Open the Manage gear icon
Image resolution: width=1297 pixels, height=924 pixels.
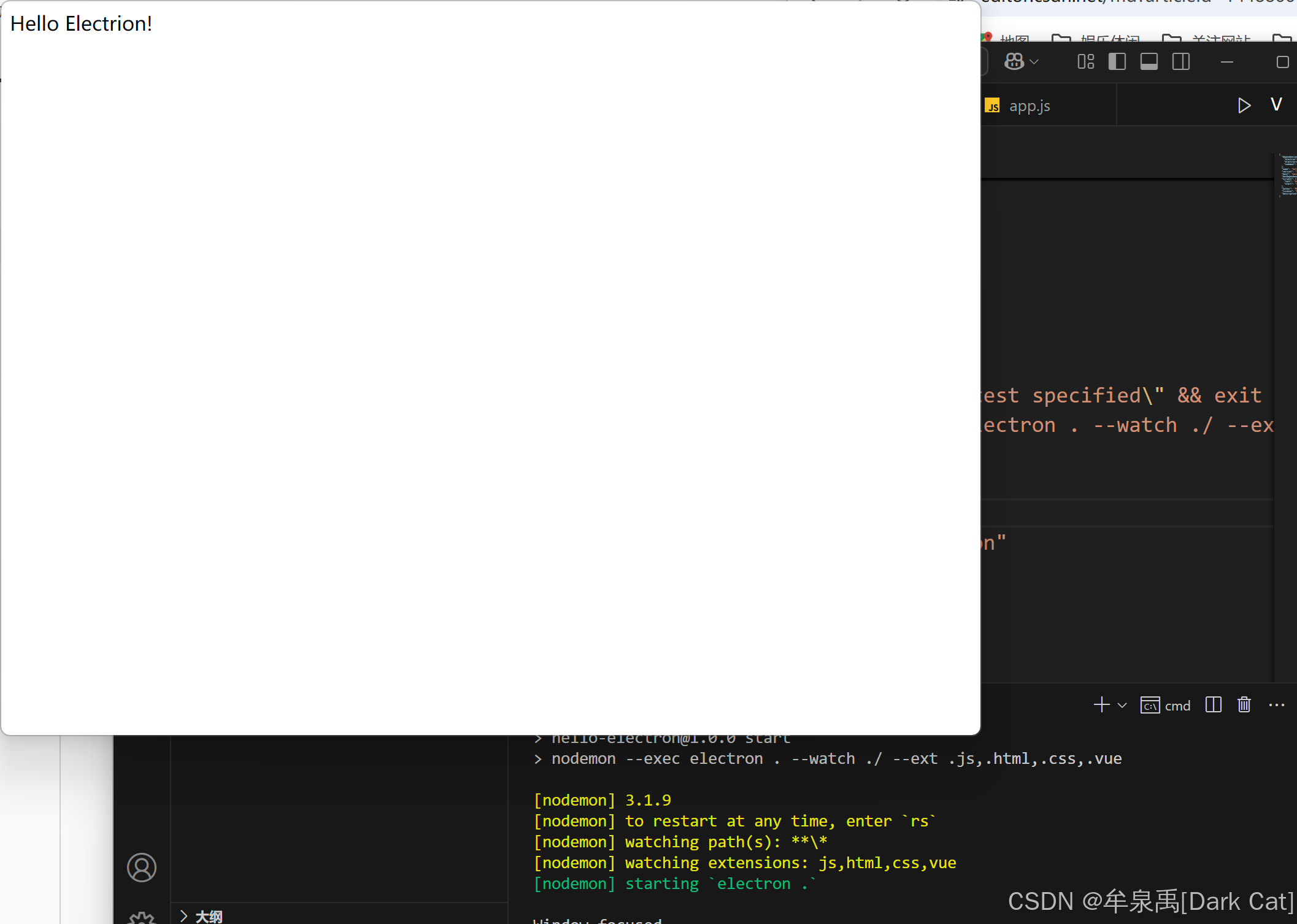click(x=142, y=918)
